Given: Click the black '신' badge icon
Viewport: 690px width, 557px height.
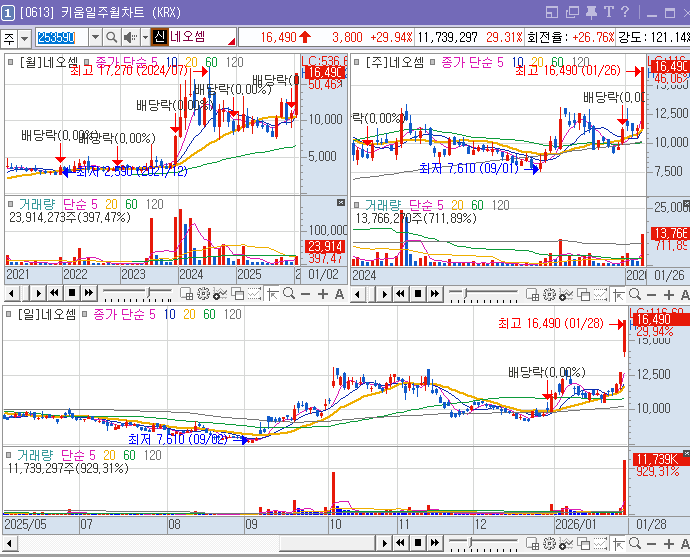Looking at the screenshot, I should [160, 37].
